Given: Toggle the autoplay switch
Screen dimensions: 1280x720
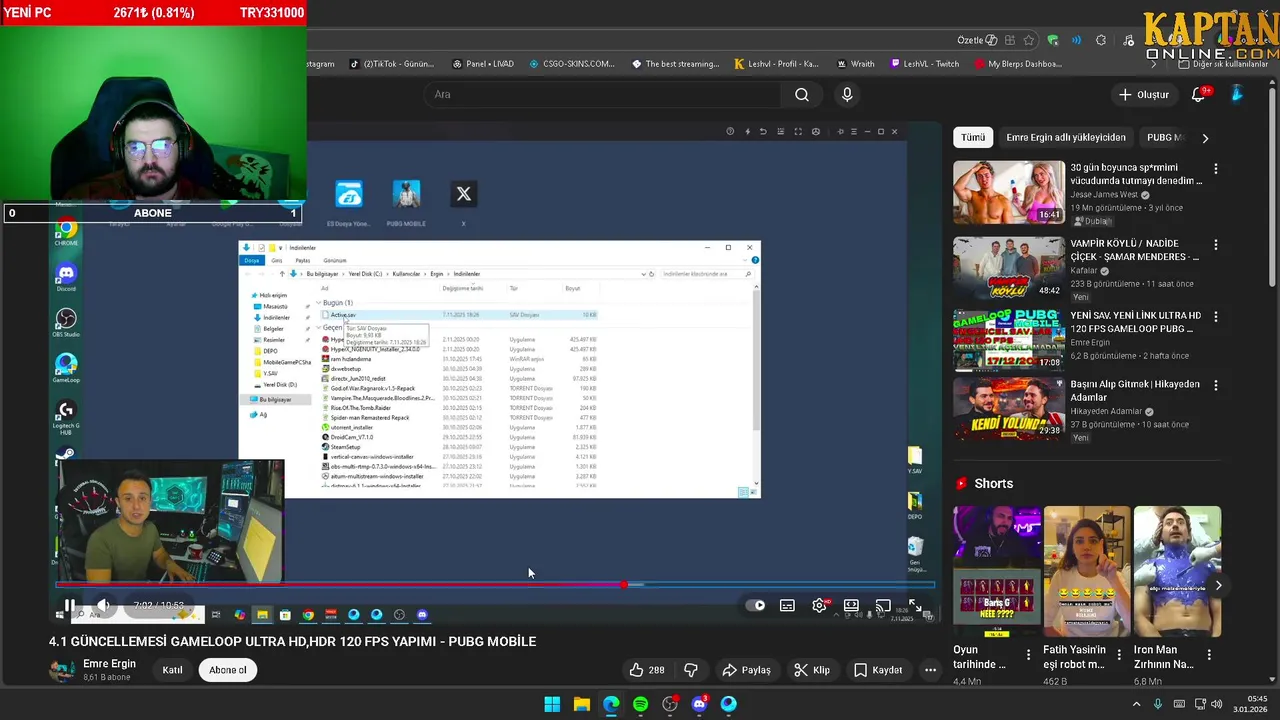Looking at the screenshot, I should point(757,605).
